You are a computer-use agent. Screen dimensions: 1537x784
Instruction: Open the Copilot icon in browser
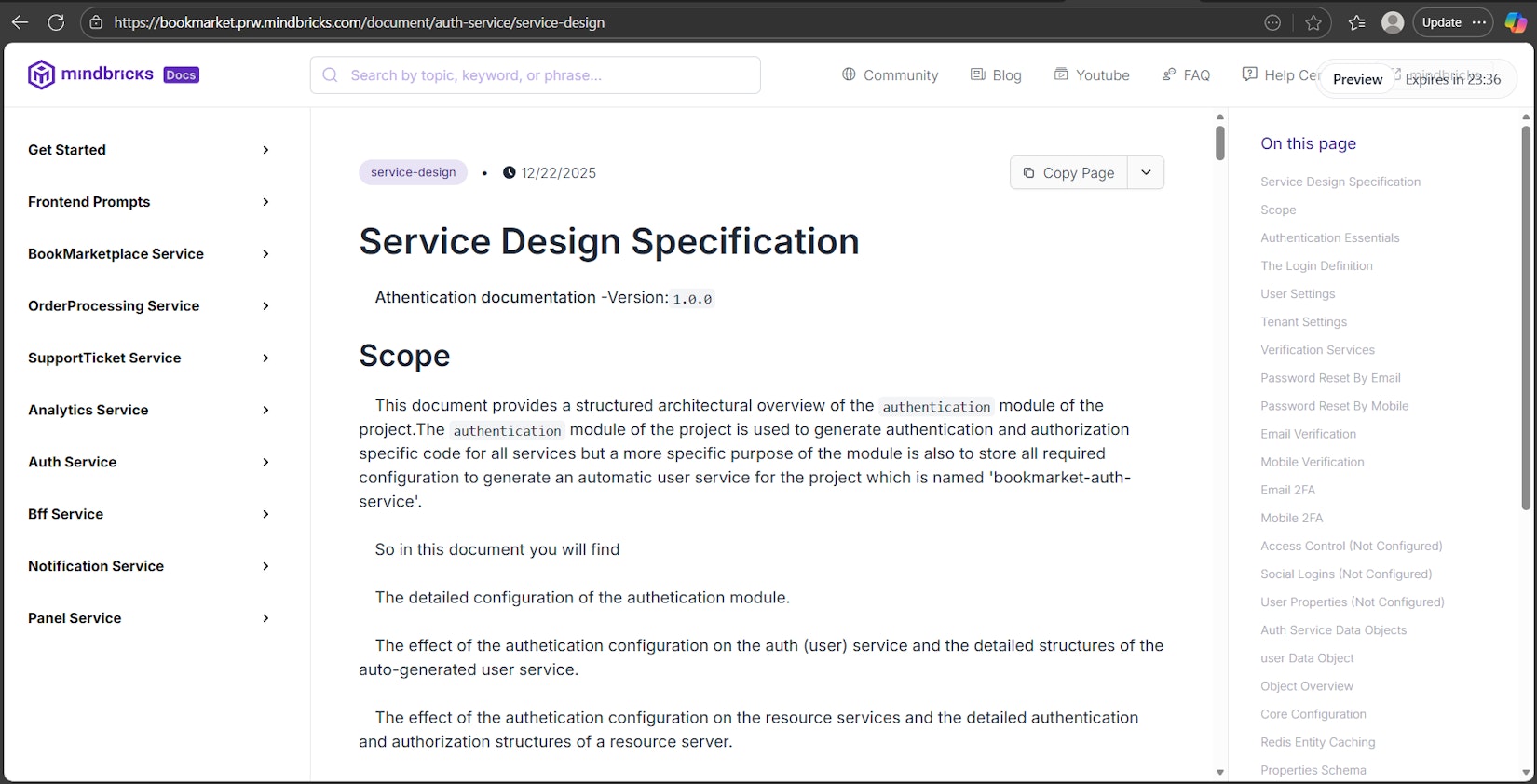tap(1516, 22)
